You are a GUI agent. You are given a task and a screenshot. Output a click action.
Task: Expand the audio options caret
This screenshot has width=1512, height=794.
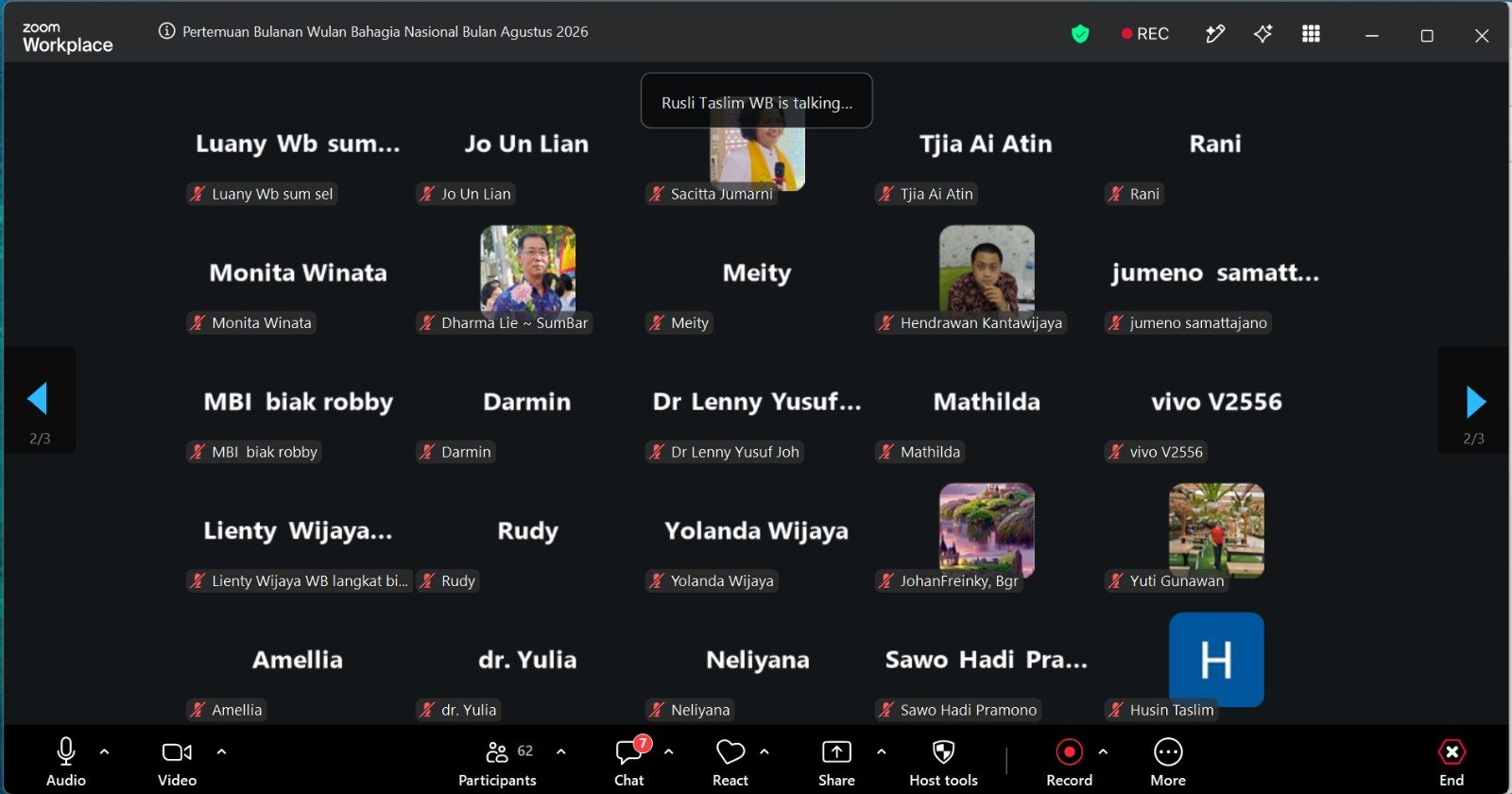(105, 751)
